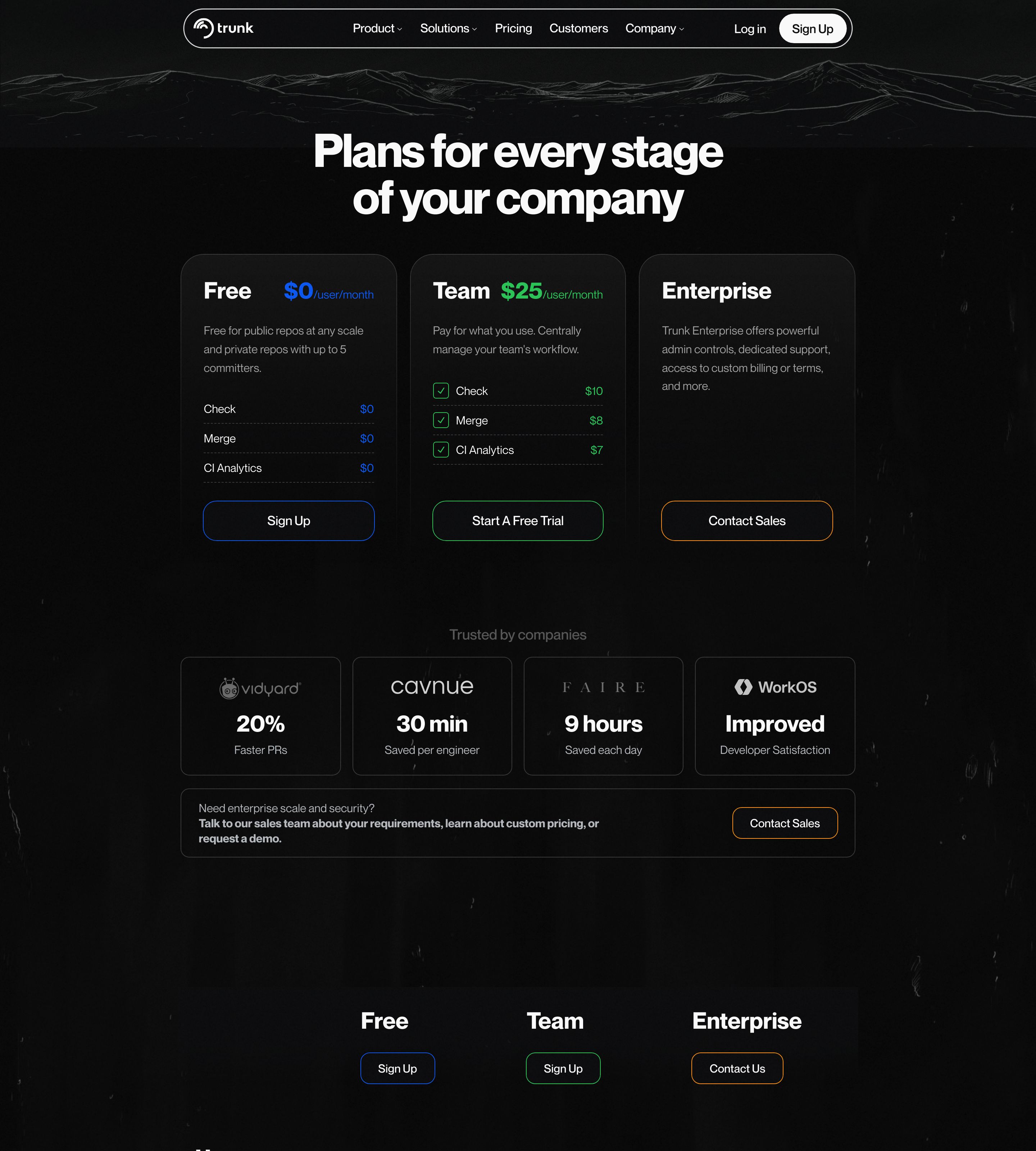Open the Solutions dropdown
This screenshot has width=1036, height=1151.
(x=449, y=28)
